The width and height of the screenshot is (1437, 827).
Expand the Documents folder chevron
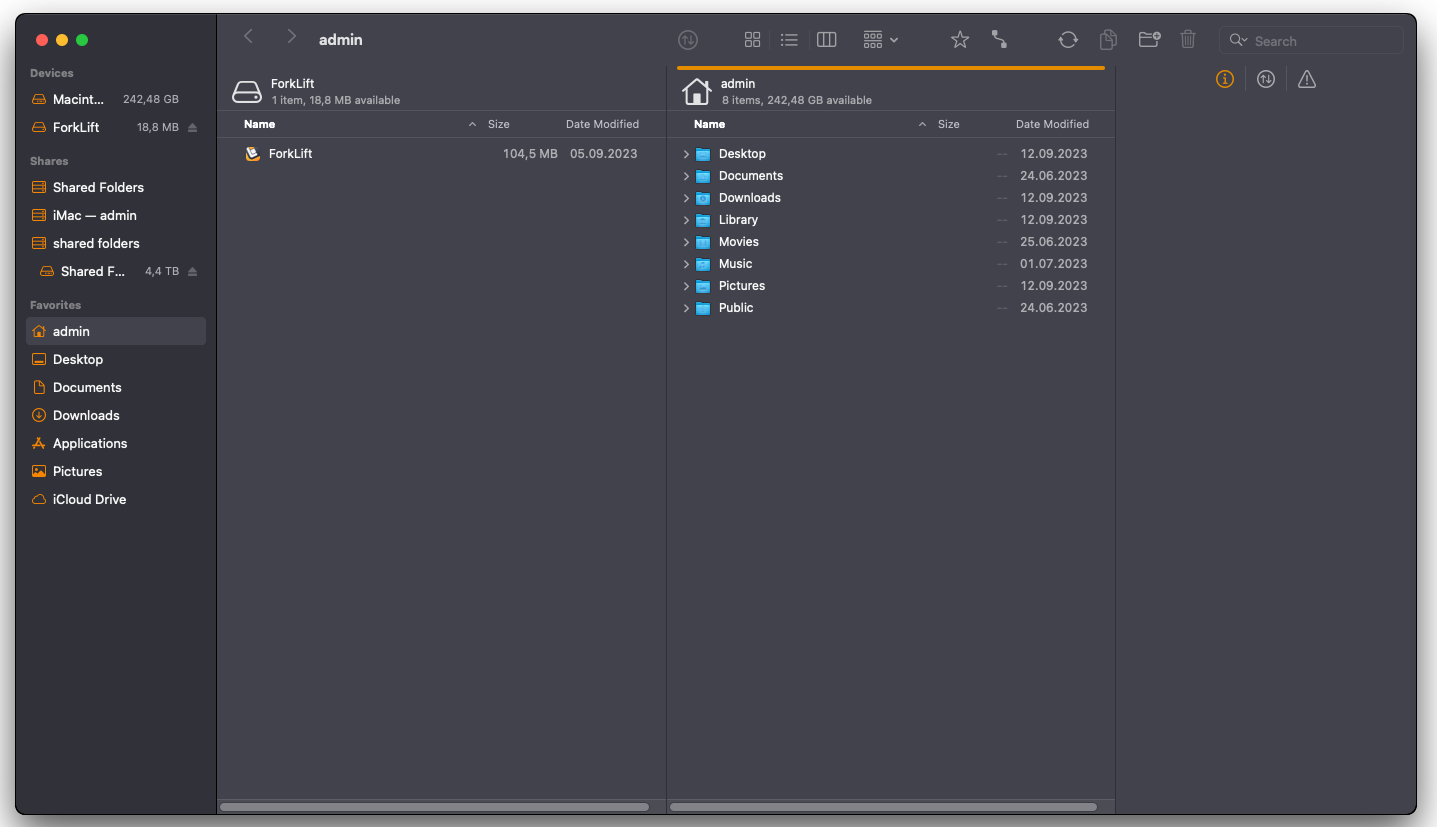coord(686,176)
